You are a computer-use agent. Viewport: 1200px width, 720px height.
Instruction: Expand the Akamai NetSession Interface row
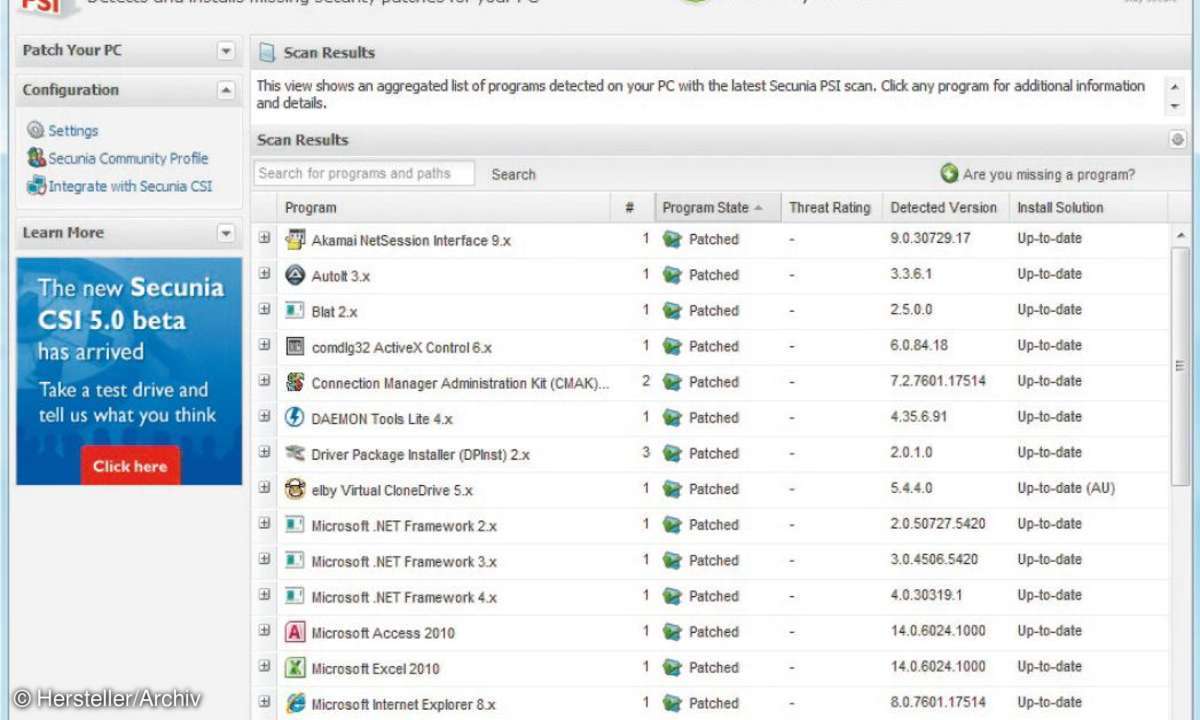pyautogui.click(x=264, y=238)
